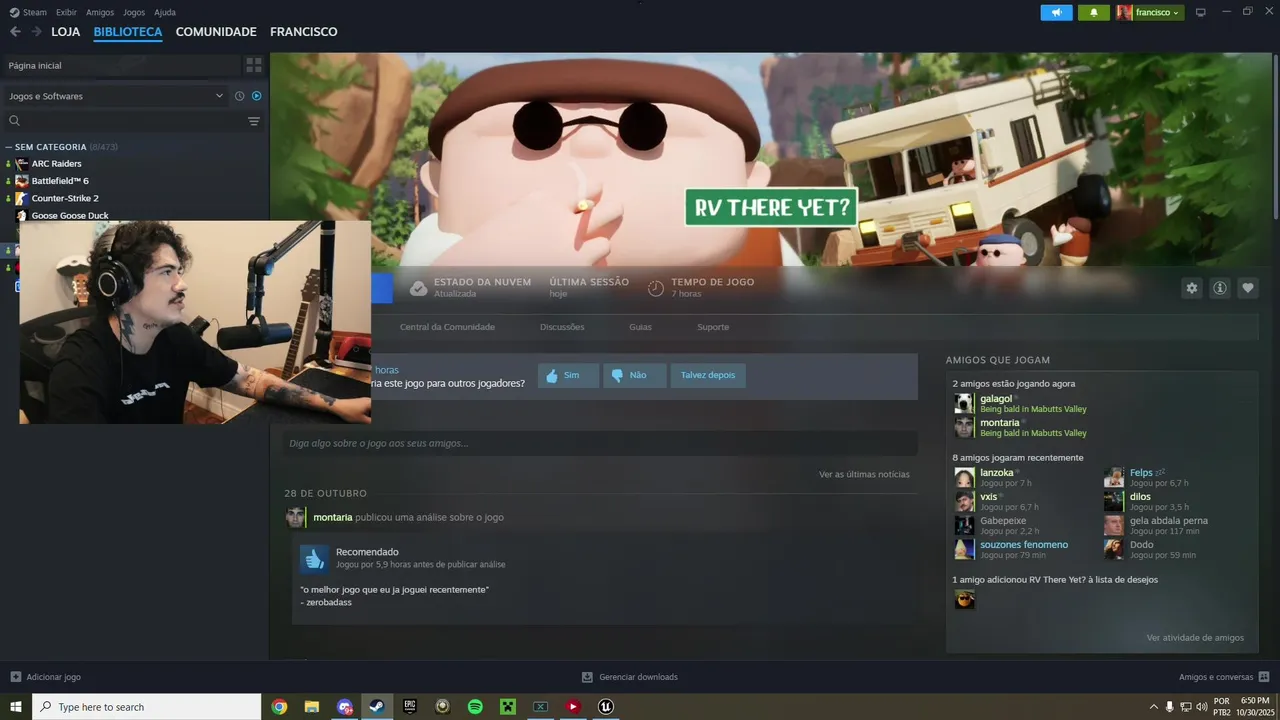Show game info with the i icon
The height and width of the screenshot is (720, 1280).
pos(1220,288)
